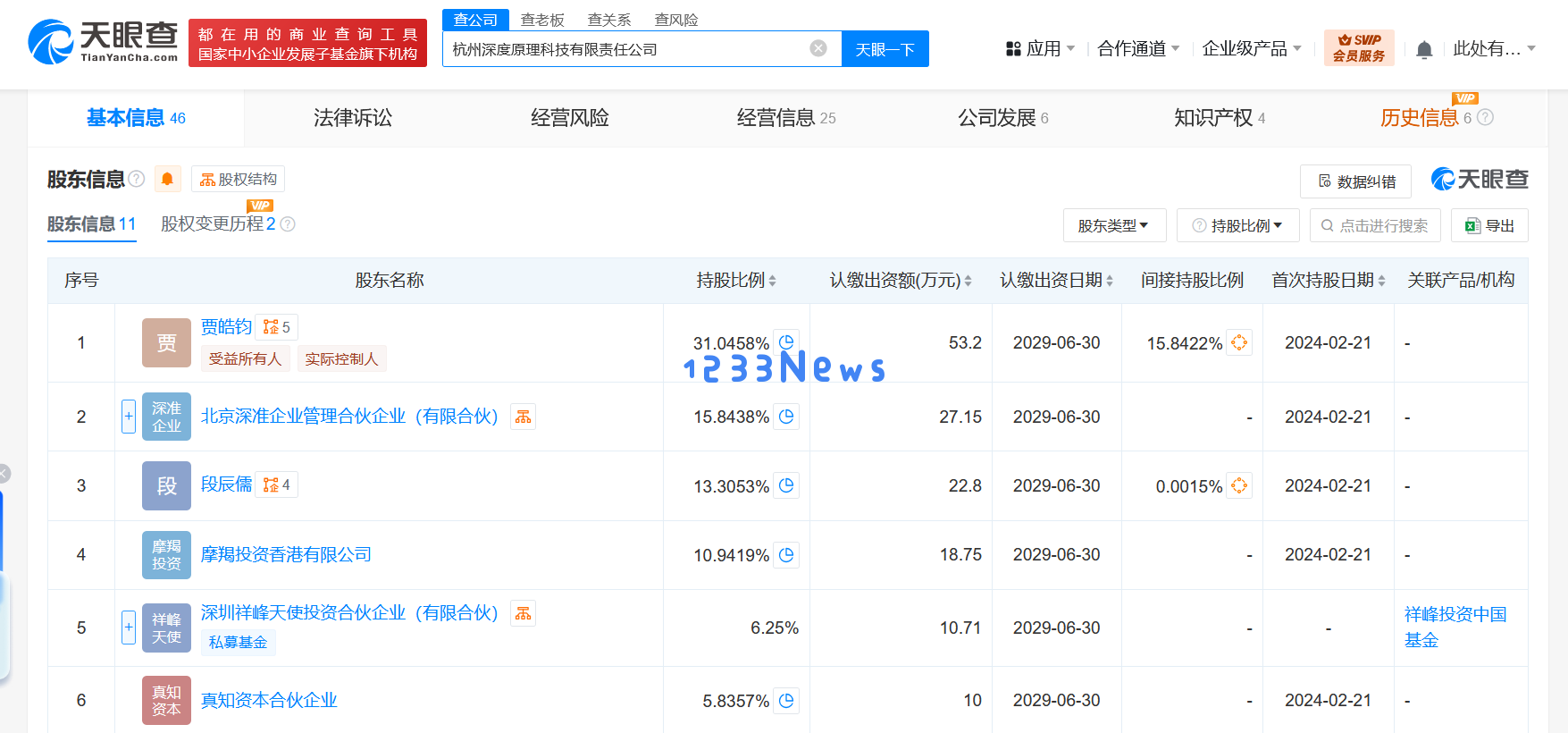The image size is (1568, 733).
Task: View pie chart for 31.0458% holding
Action: (x=786, y=341)
